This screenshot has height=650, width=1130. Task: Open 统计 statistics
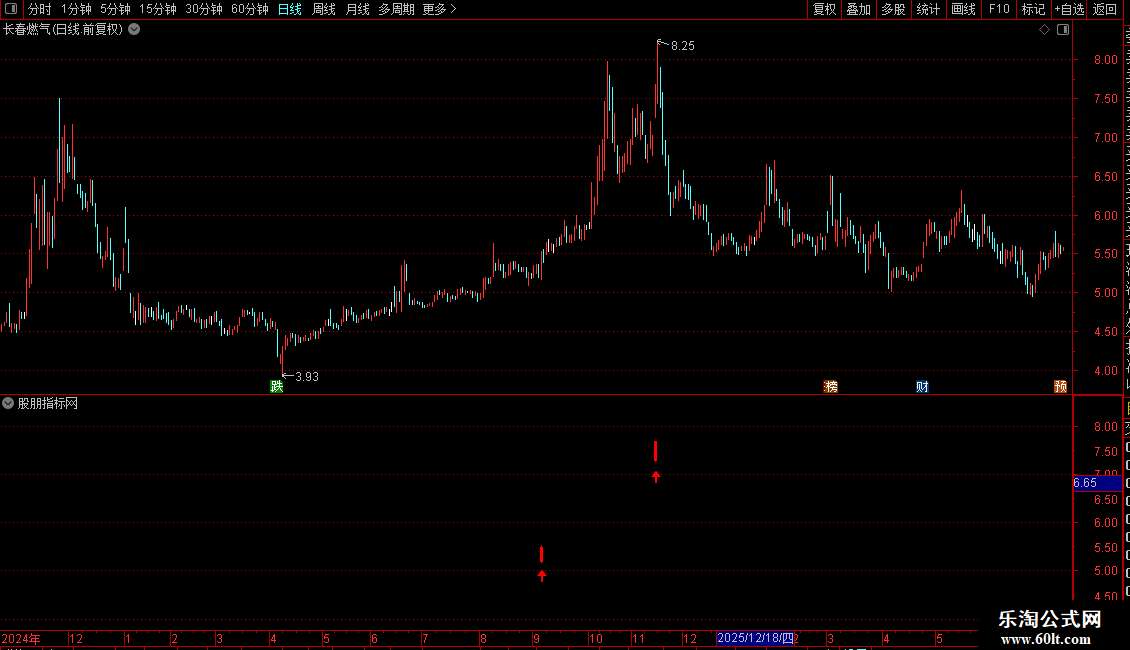coord(927,9)
